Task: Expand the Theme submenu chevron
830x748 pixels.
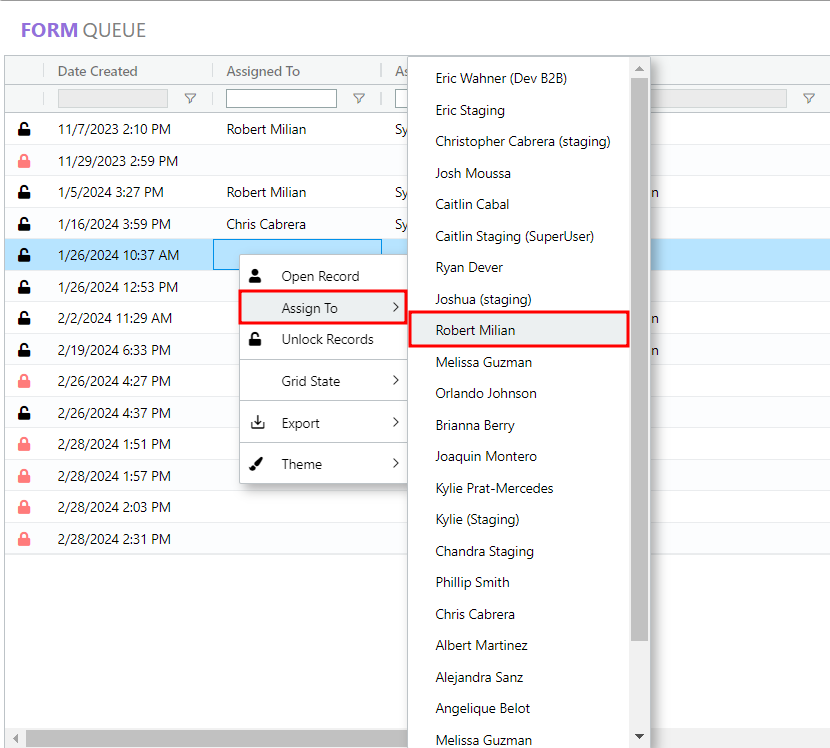Action: [x=396, y=464]
